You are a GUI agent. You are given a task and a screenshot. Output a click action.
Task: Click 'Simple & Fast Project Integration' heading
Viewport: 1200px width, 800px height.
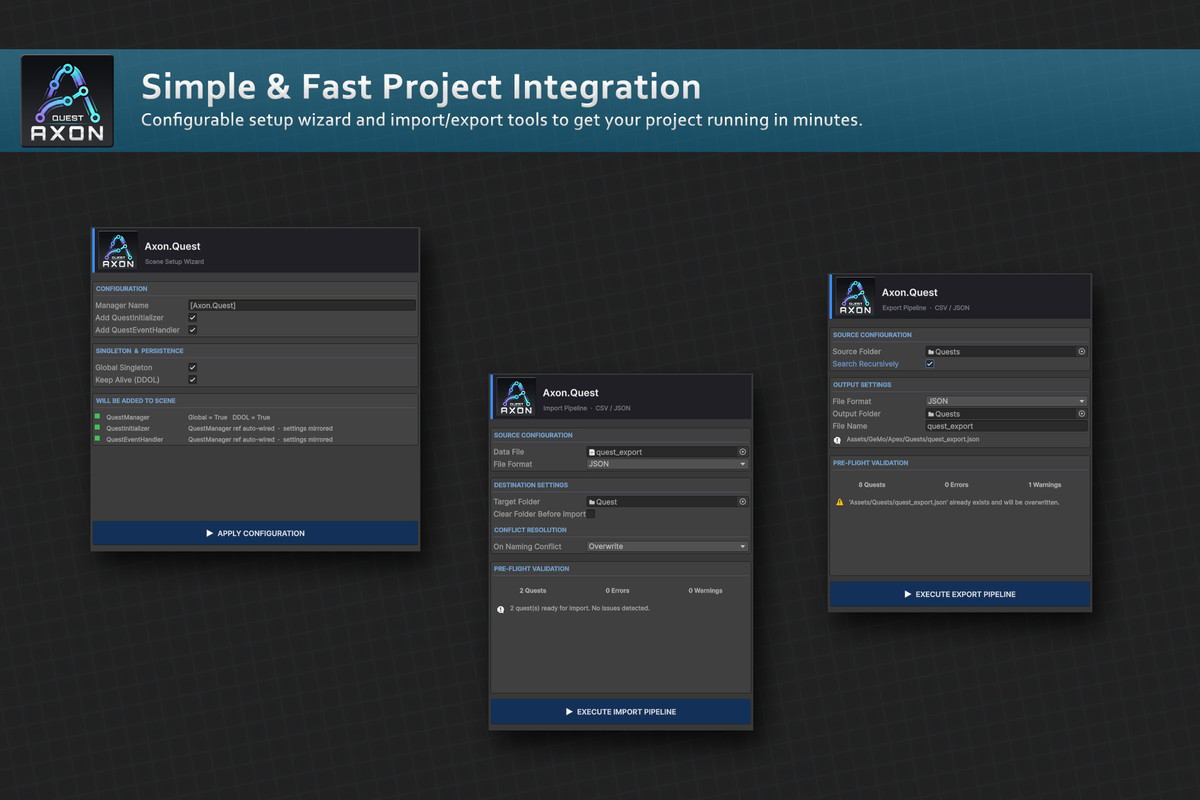pyautogui.click(x=420, y=87)
